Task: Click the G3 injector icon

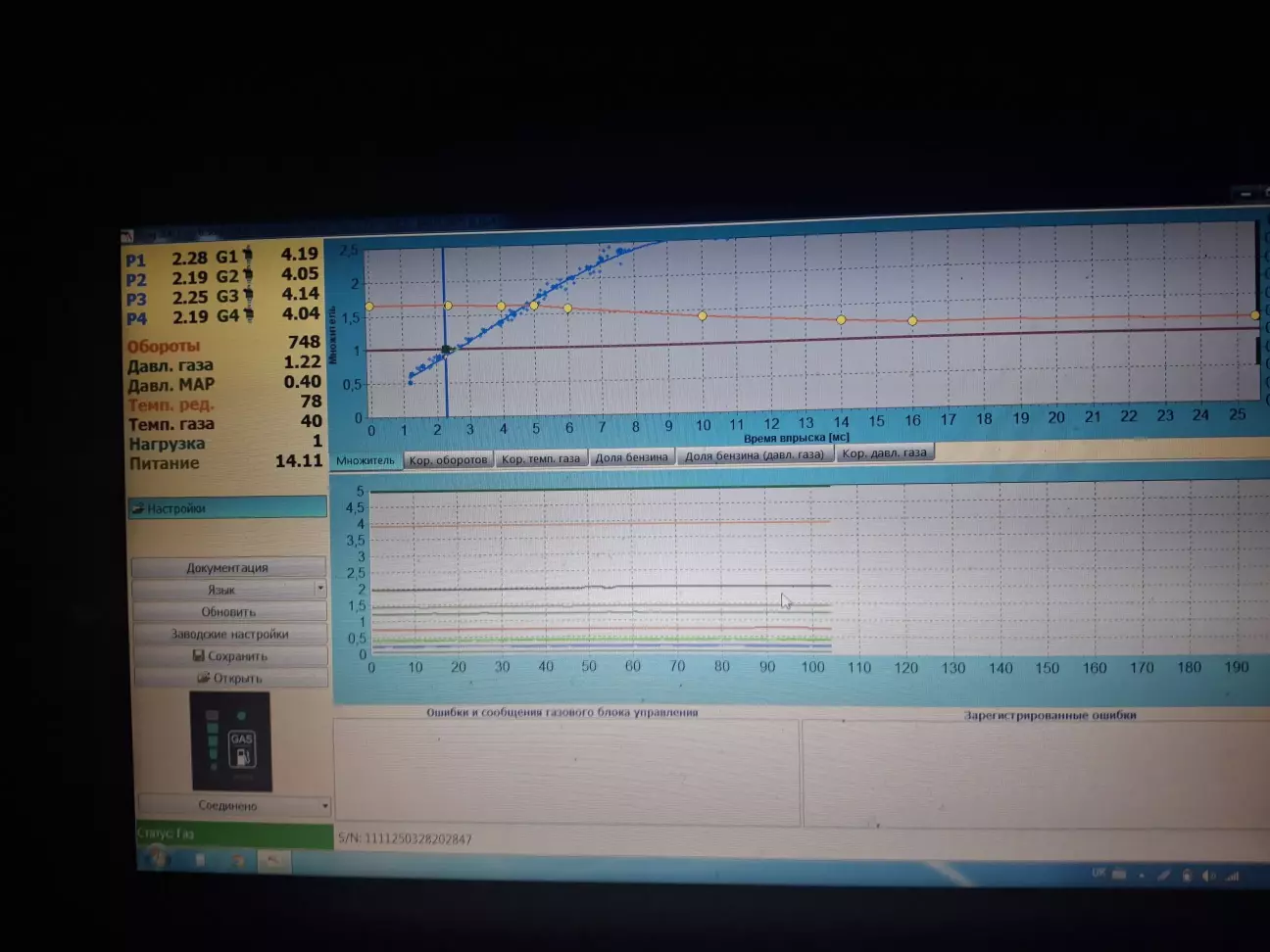Action: pos(248,296)
